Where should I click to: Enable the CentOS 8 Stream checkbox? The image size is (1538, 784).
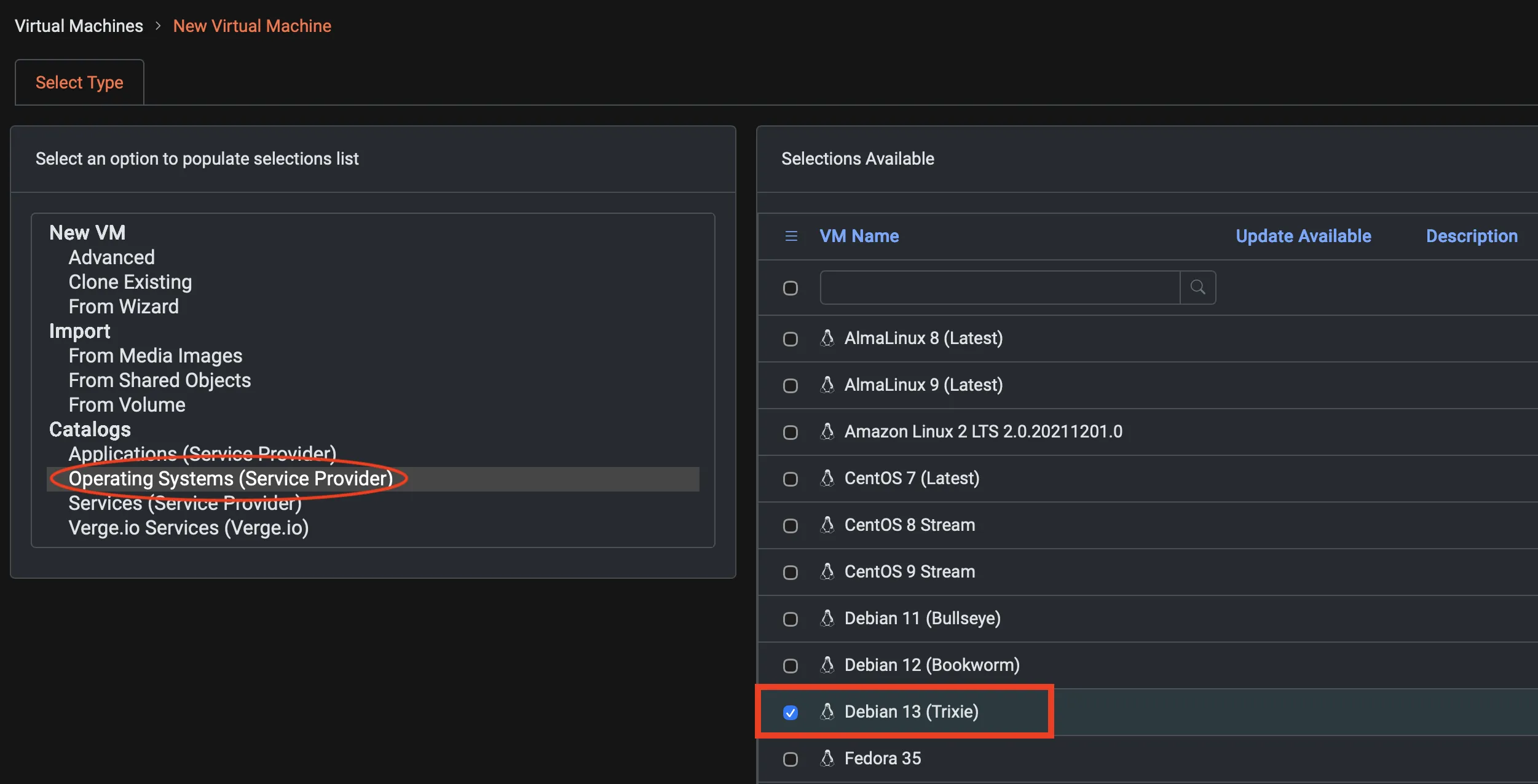(790, 525)
